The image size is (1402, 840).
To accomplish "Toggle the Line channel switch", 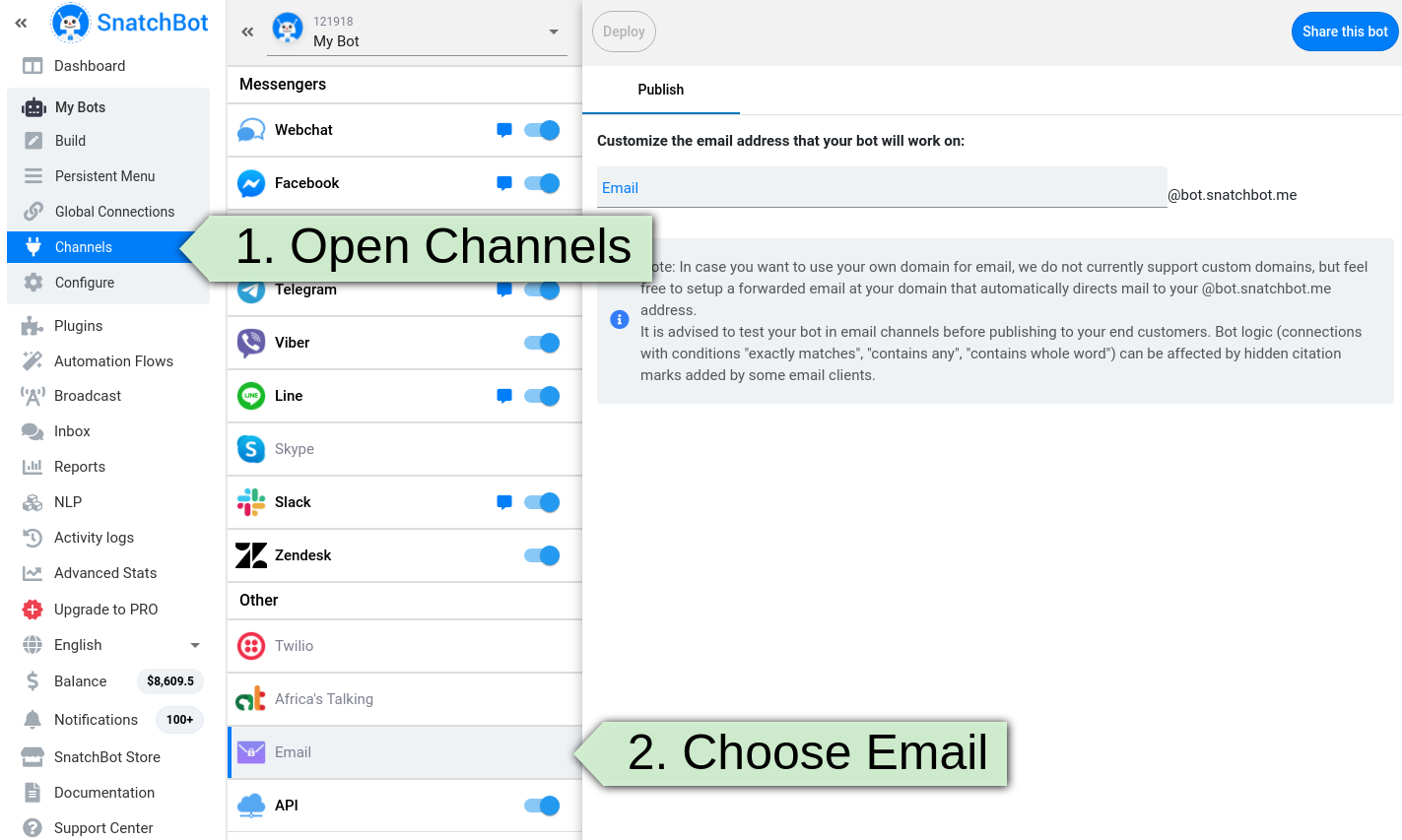I will [x=542, y=396].
